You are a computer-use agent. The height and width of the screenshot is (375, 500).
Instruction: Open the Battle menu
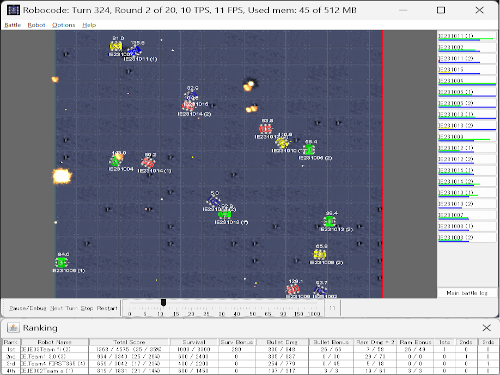tap(13, 25)
